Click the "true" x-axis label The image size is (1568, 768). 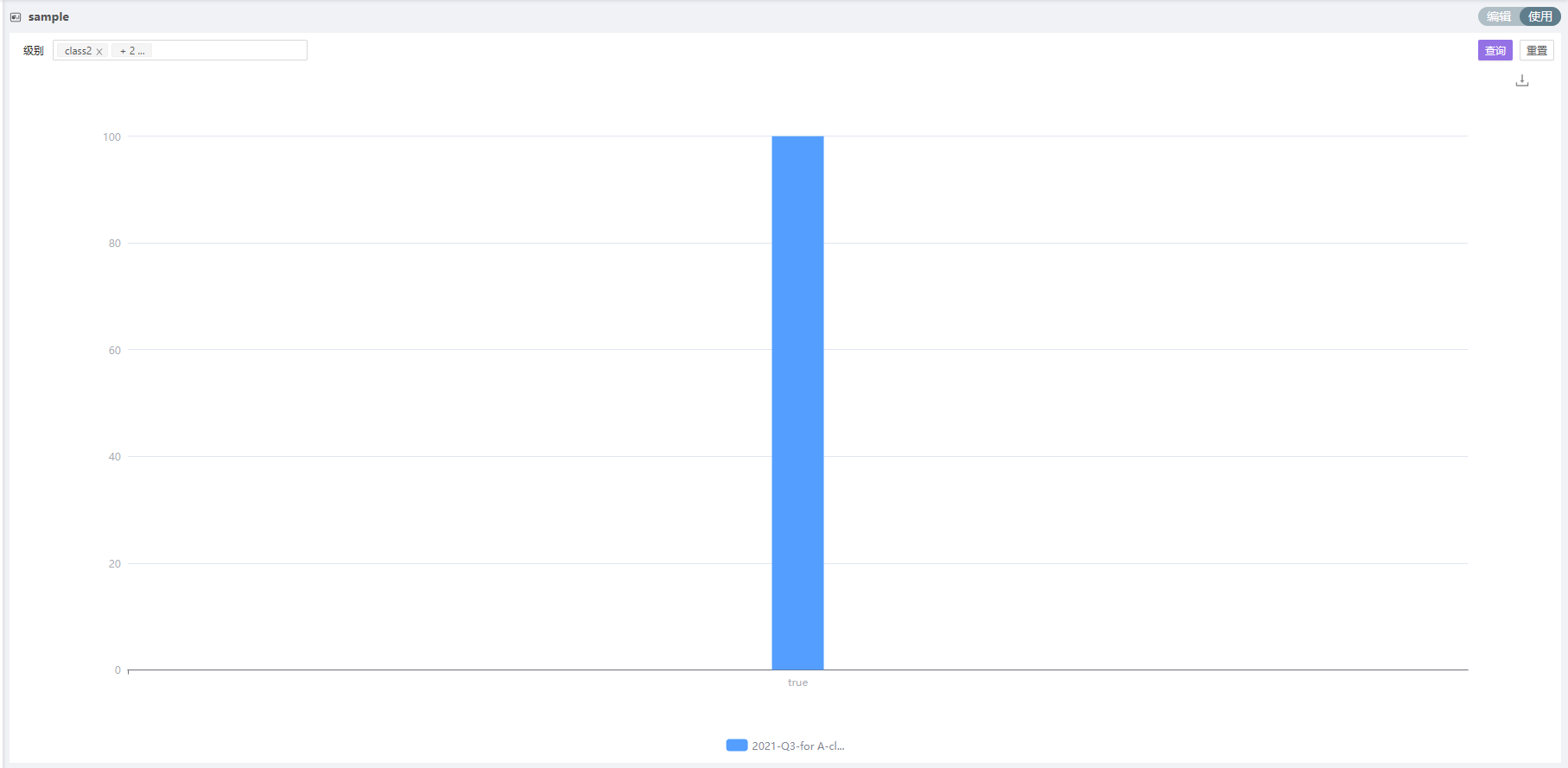pyautogui.click(x=797, y=682)
